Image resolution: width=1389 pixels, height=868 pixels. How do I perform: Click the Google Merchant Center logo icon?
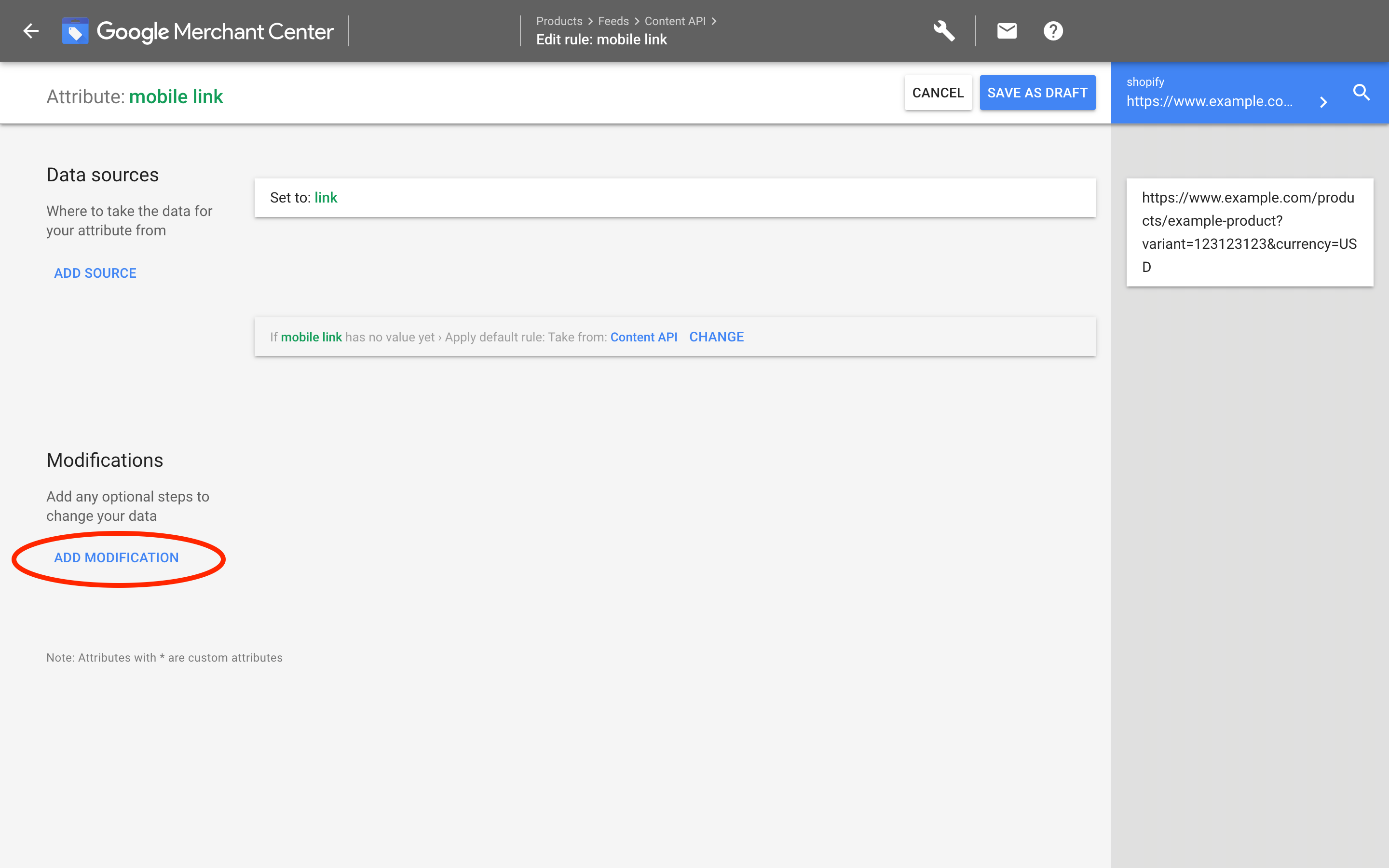[75, 31]
